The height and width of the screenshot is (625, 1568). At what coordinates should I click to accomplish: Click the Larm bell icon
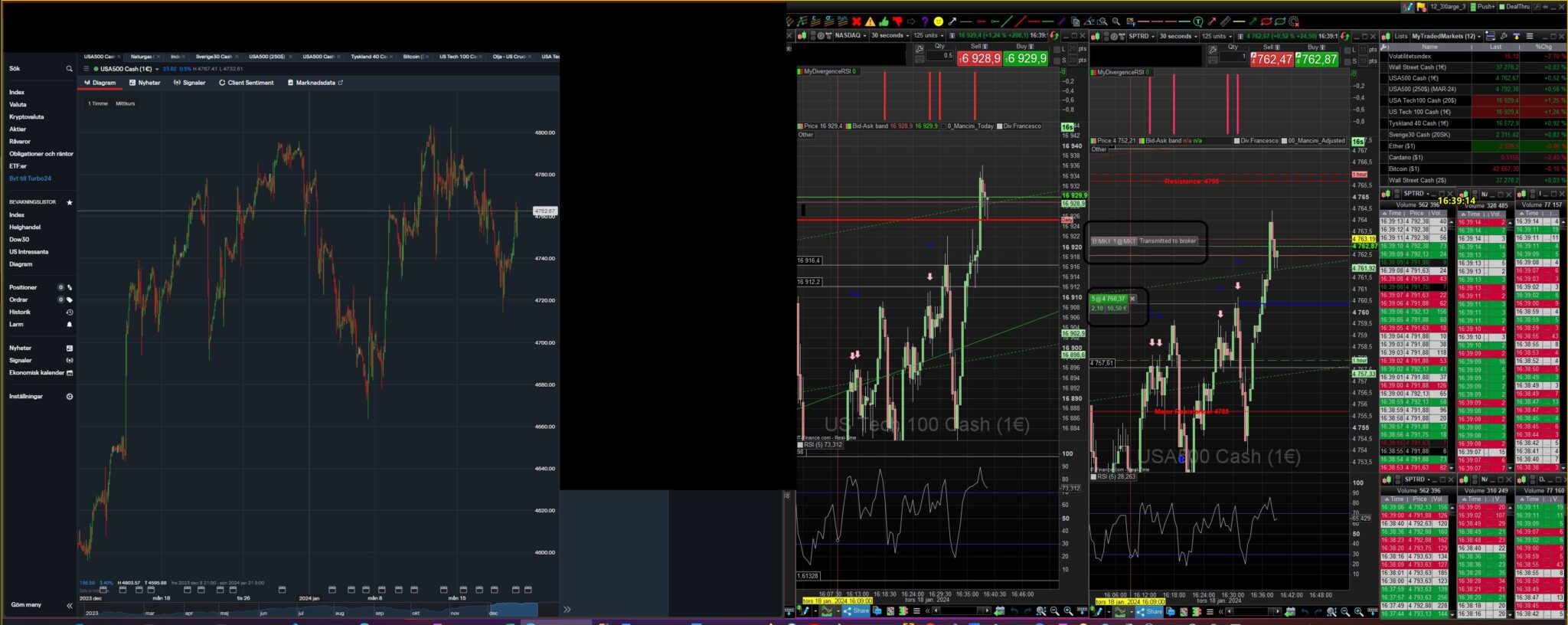tap(69, 325)
